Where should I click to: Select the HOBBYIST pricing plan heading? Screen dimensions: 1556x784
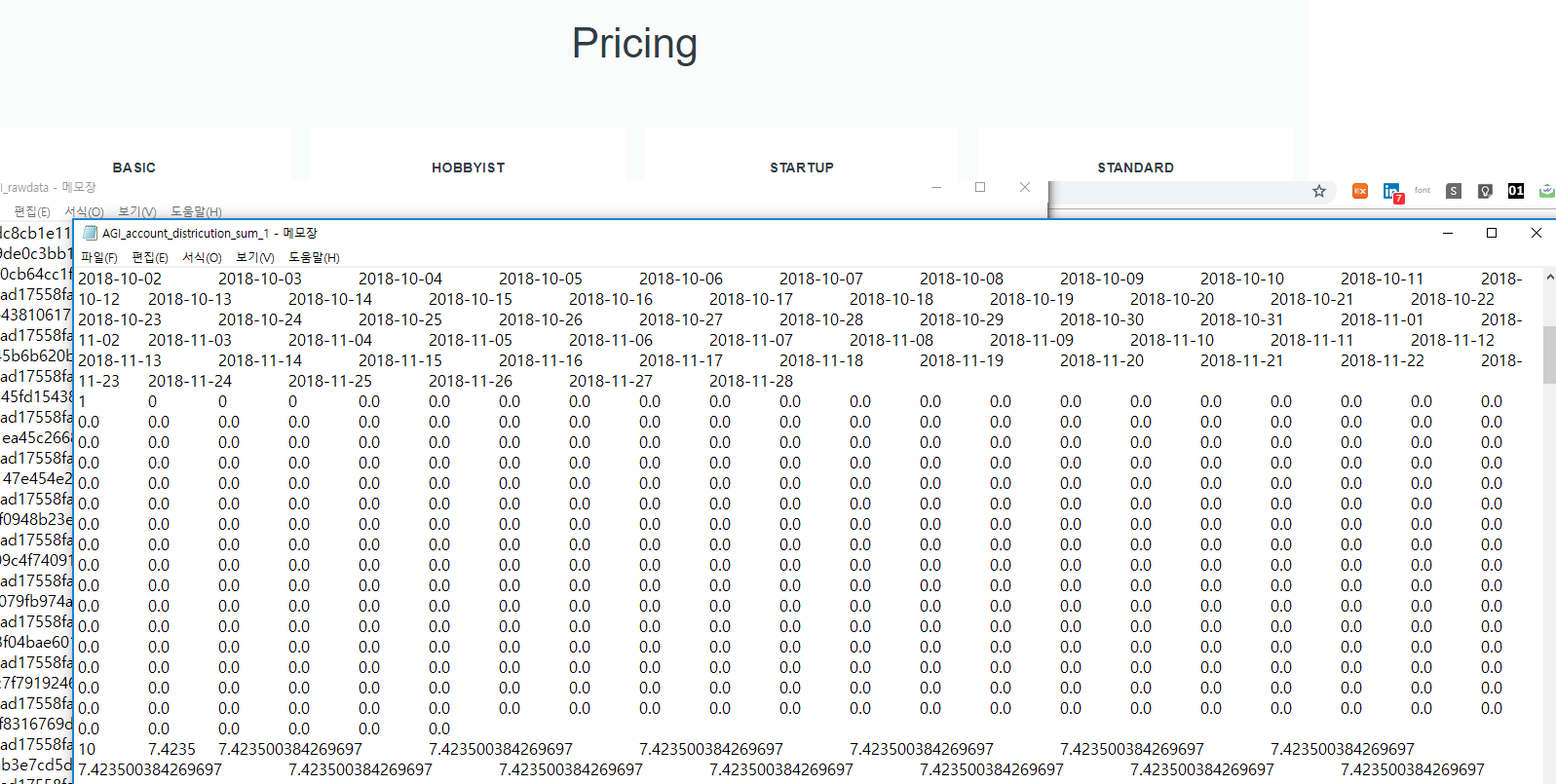point(469,168)
